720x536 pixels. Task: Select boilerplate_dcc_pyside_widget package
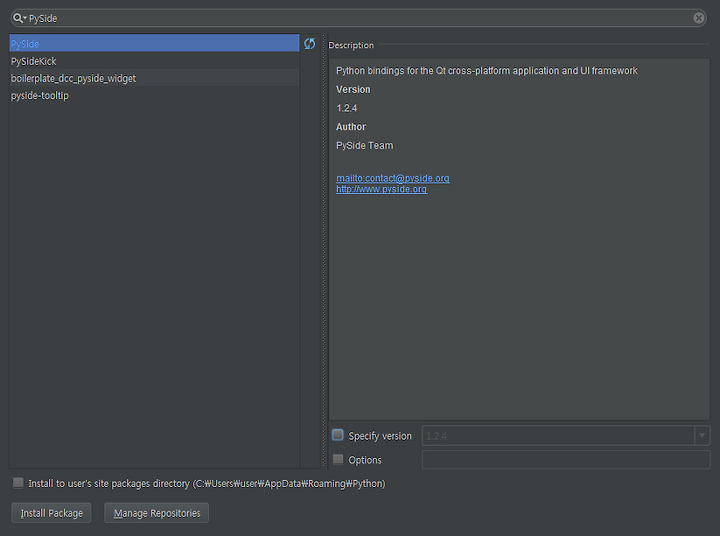[x=154, y=78]
